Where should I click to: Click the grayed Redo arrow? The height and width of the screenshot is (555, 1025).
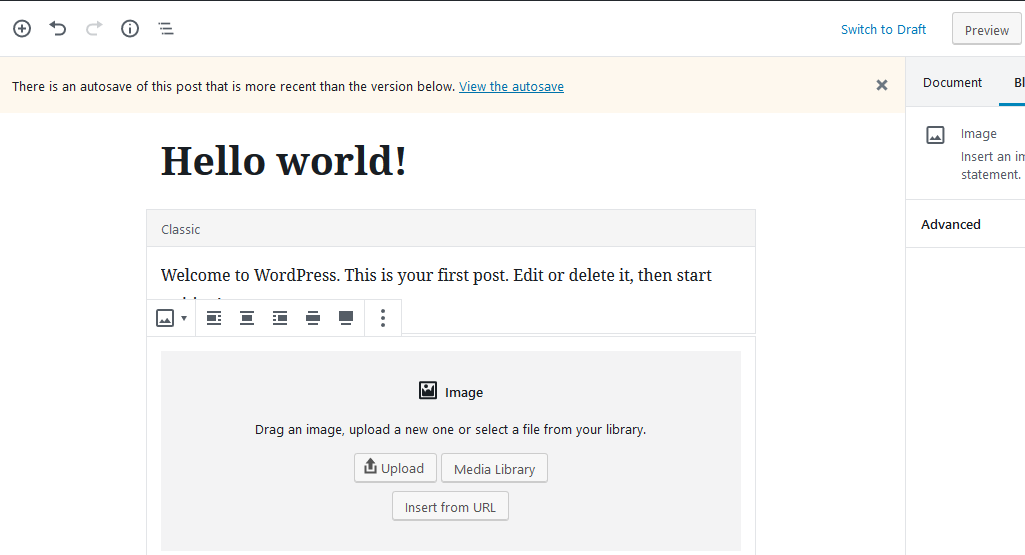[x=94, y=29]
